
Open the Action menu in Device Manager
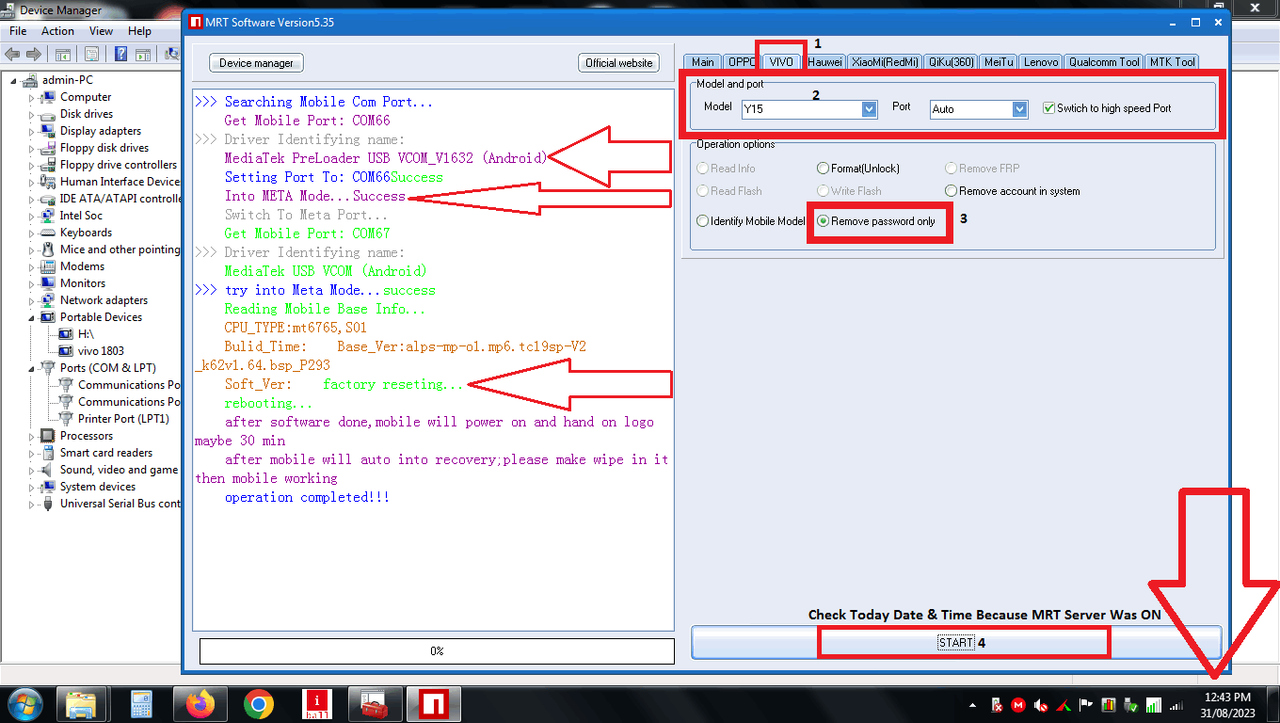pyautogui.click(x=58, y=31)
